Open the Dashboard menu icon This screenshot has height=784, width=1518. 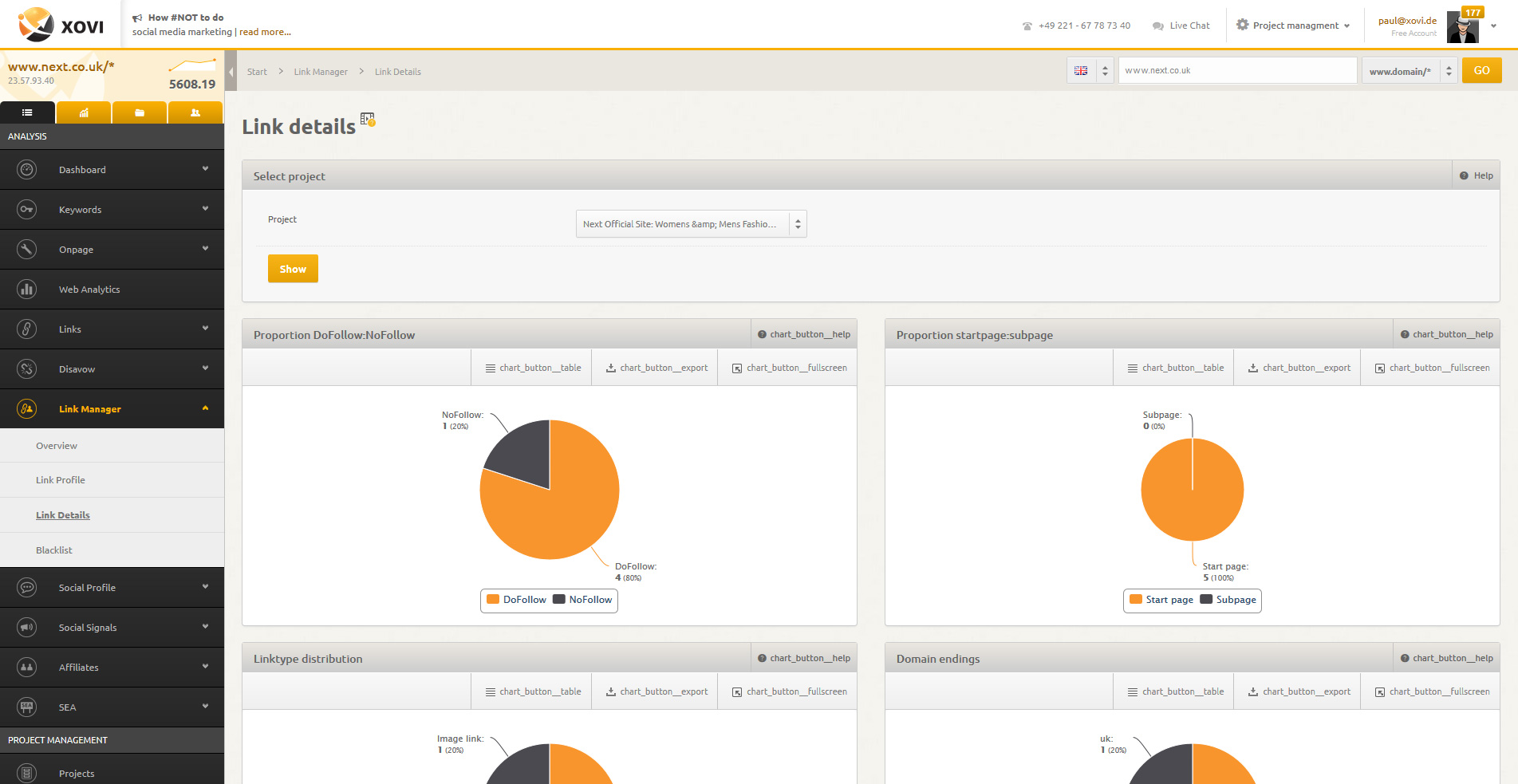(27, 169)
